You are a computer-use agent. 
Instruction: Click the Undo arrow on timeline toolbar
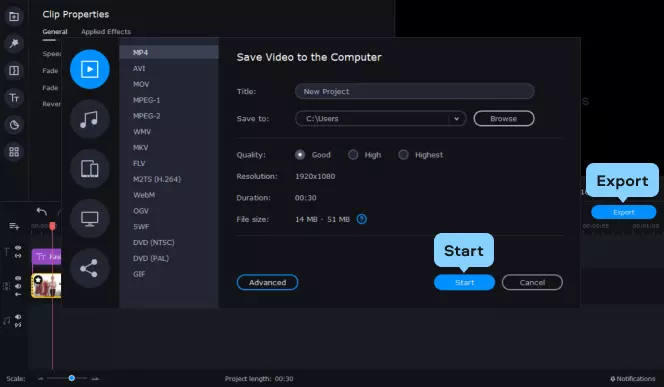pyautogui.click(x=42, y=211)
